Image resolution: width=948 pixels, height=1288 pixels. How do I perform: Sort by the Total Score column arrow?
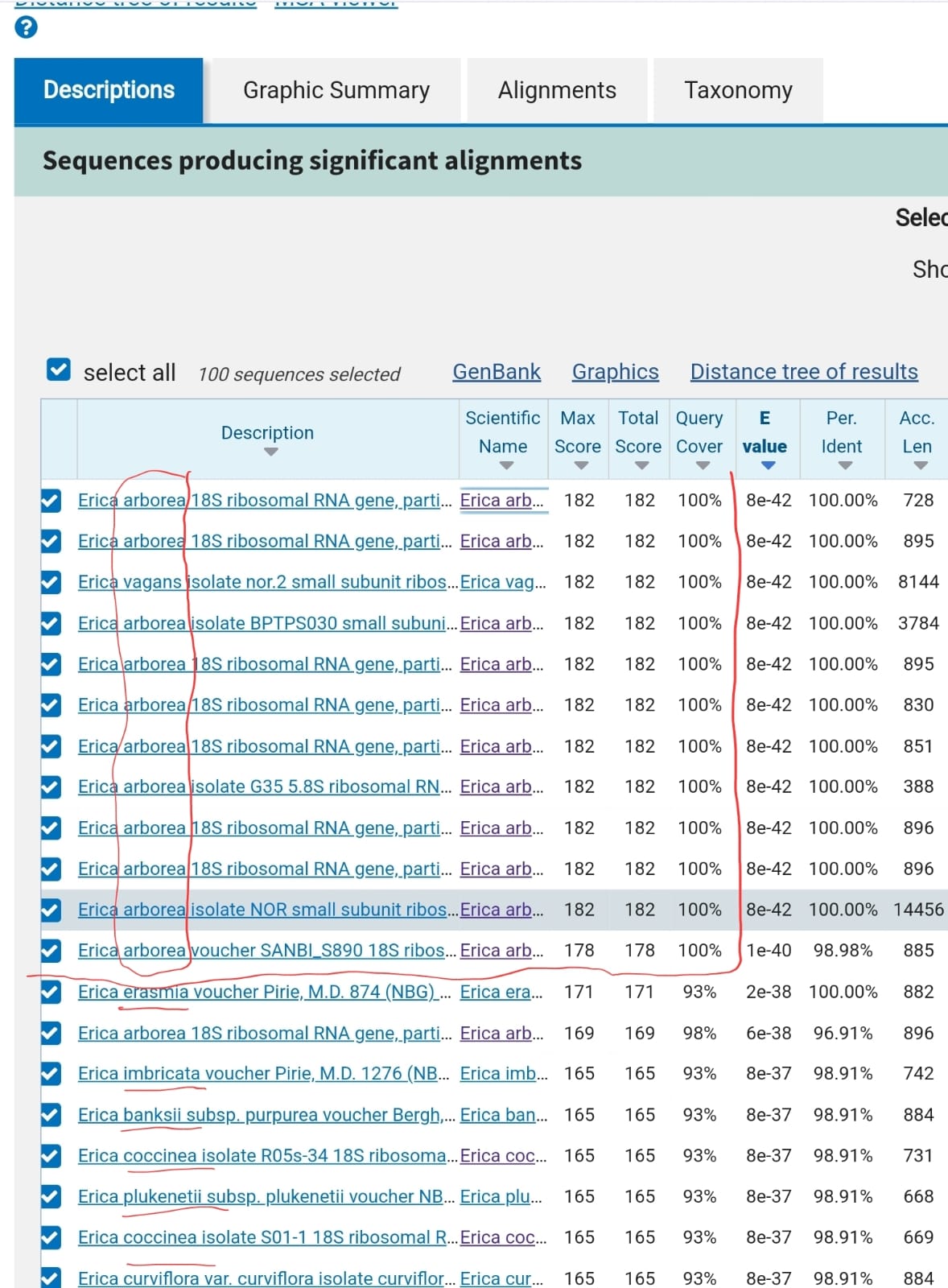pyautogui.click(x=641, y=465)
